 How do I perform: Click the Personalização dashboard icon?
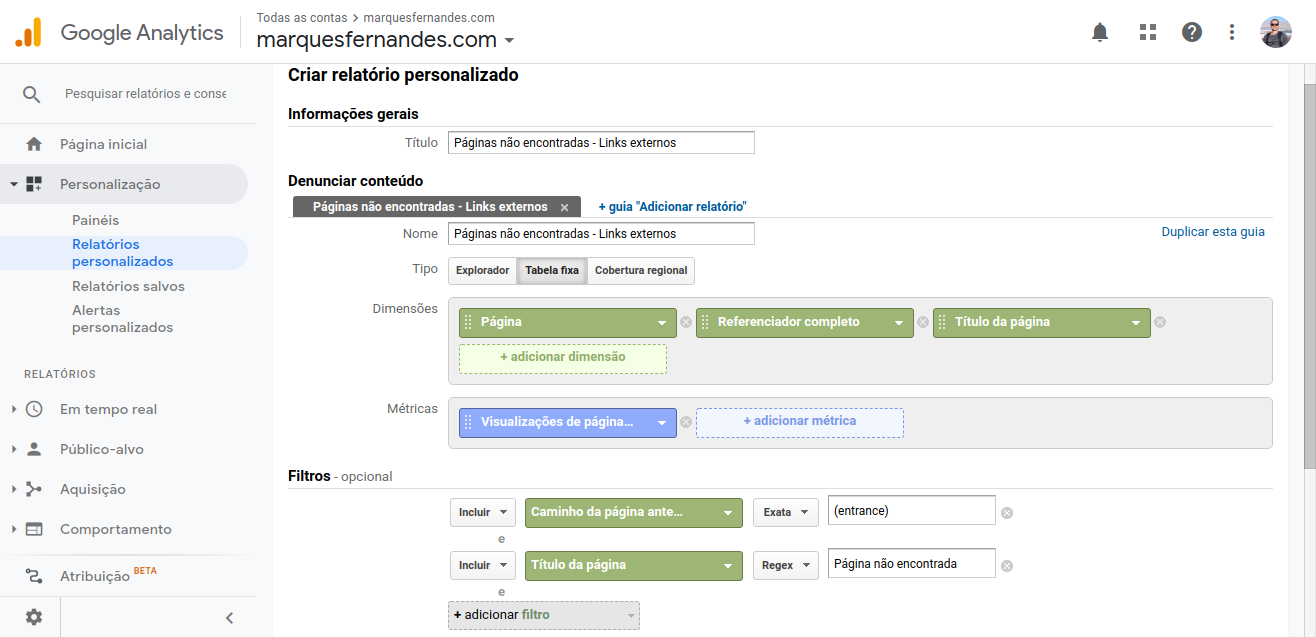(34, 184)
